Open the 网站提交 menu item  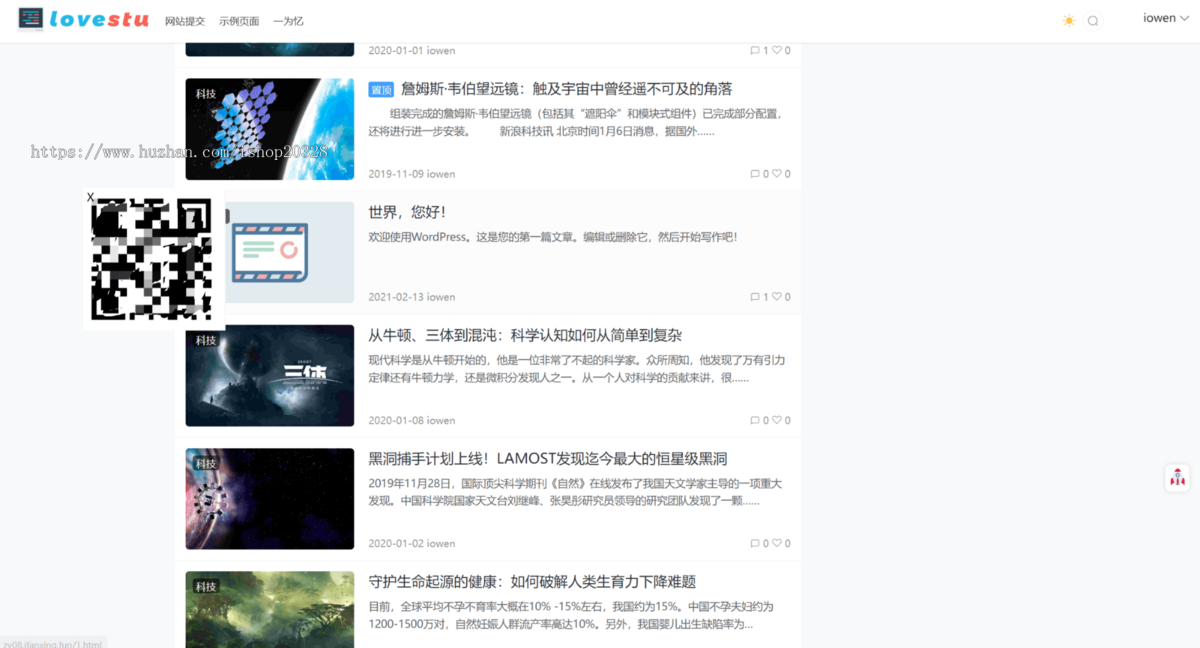[x=185, y=20]
